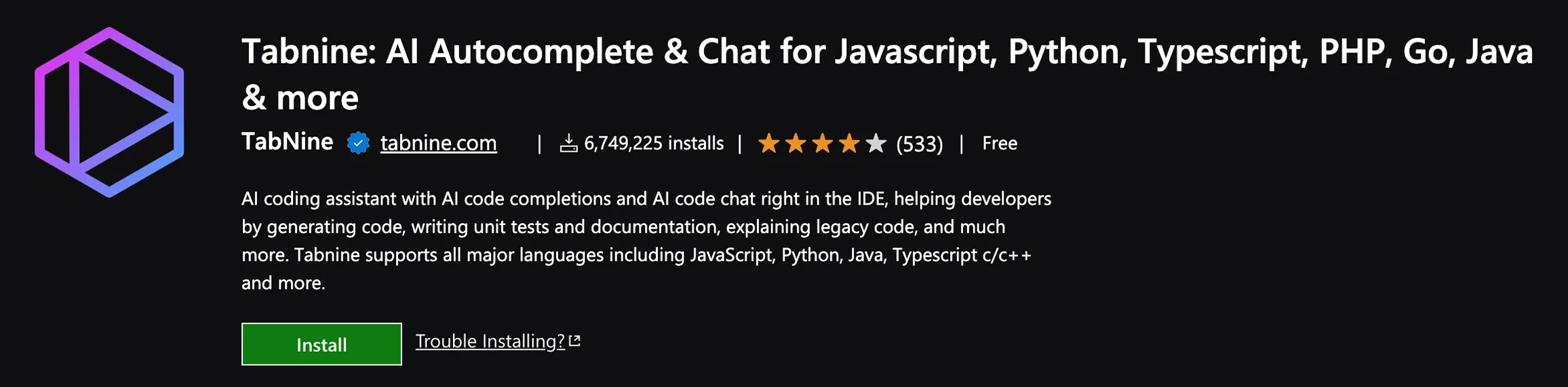Visit the tabnine.com publisher link
Viewport: 1568px width, 387px height.
[438, 143]
